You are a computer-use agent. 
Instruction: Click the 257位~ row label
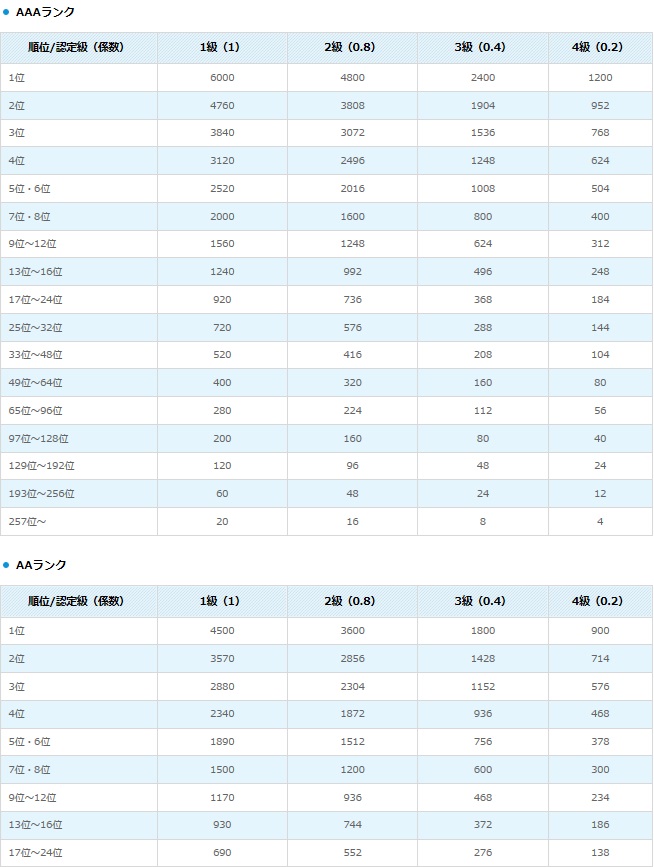pyautogui.click(x=27, y=522)
